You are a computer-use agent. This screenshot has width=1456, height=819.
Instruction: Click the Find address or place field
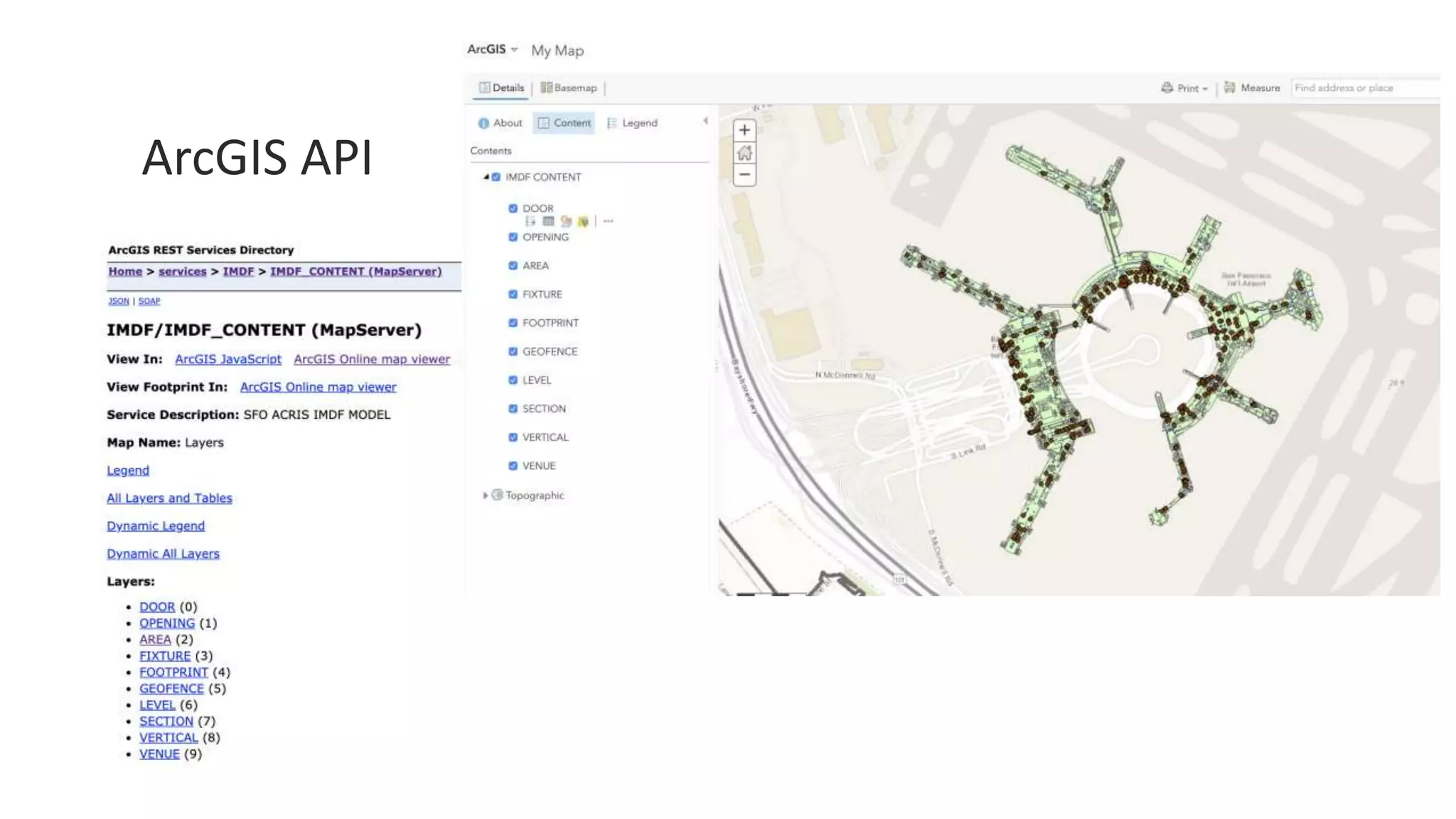coord(1365,88)
